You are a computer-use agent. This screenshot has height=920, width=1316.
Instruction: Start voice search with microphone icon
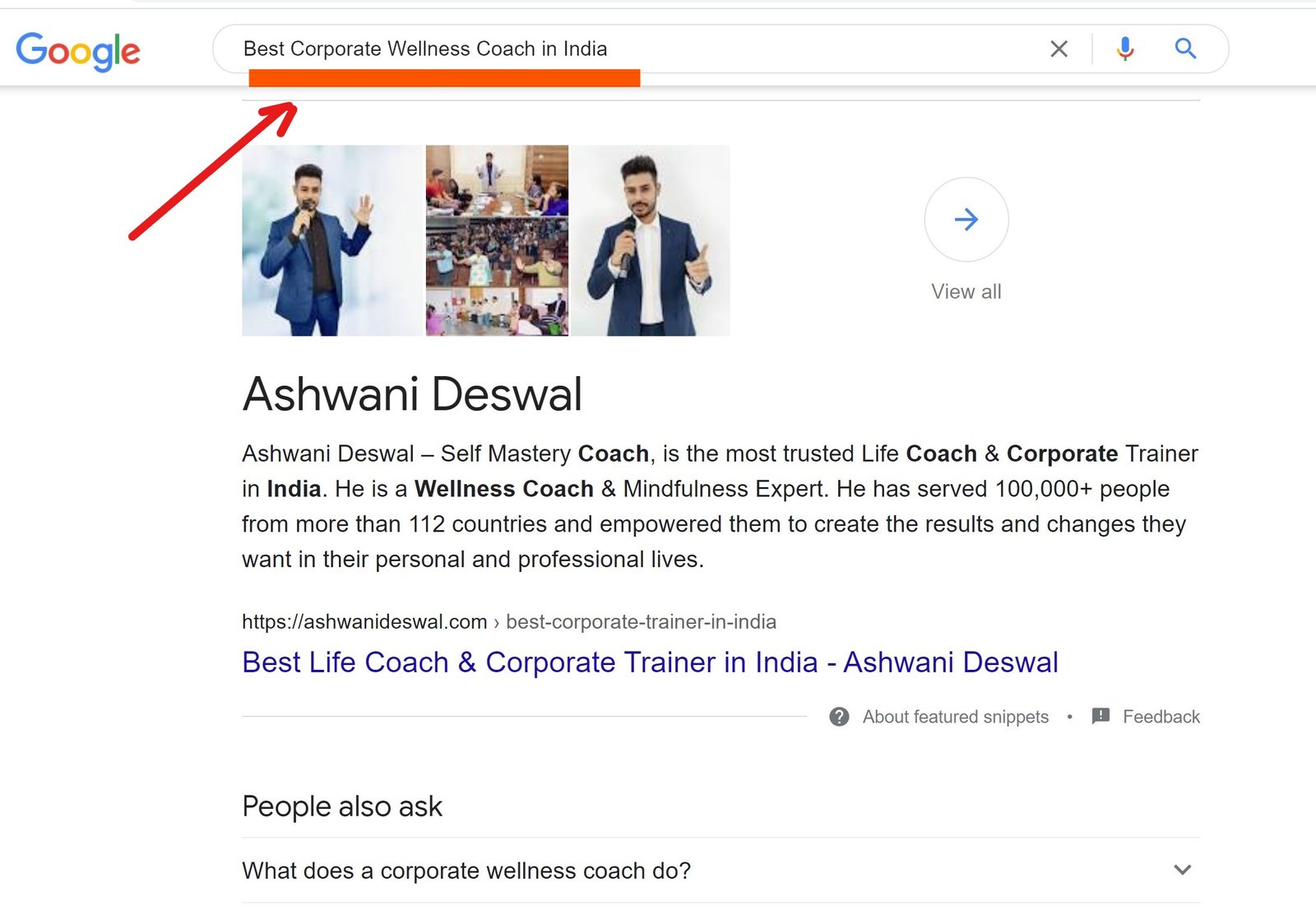(1125, 49)
